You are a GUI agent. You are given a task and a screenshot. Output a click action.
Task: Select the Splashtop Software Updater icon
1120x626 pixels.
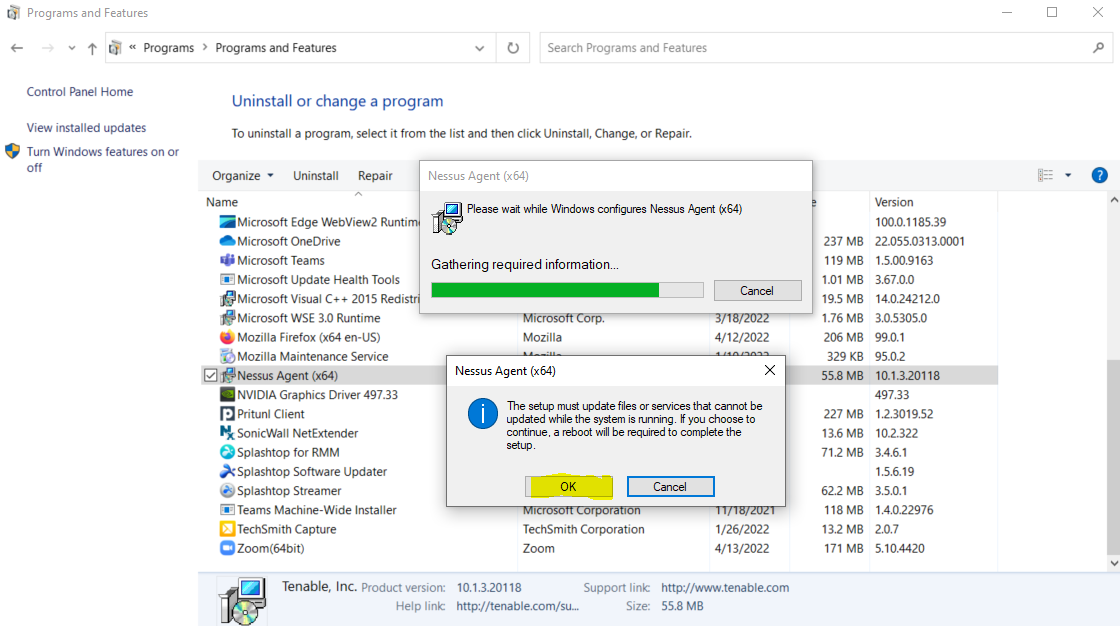point(227,472)
